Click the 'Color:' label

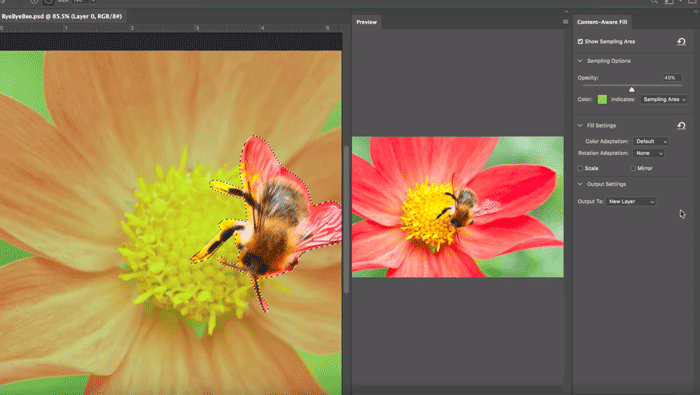click(585, 100)
